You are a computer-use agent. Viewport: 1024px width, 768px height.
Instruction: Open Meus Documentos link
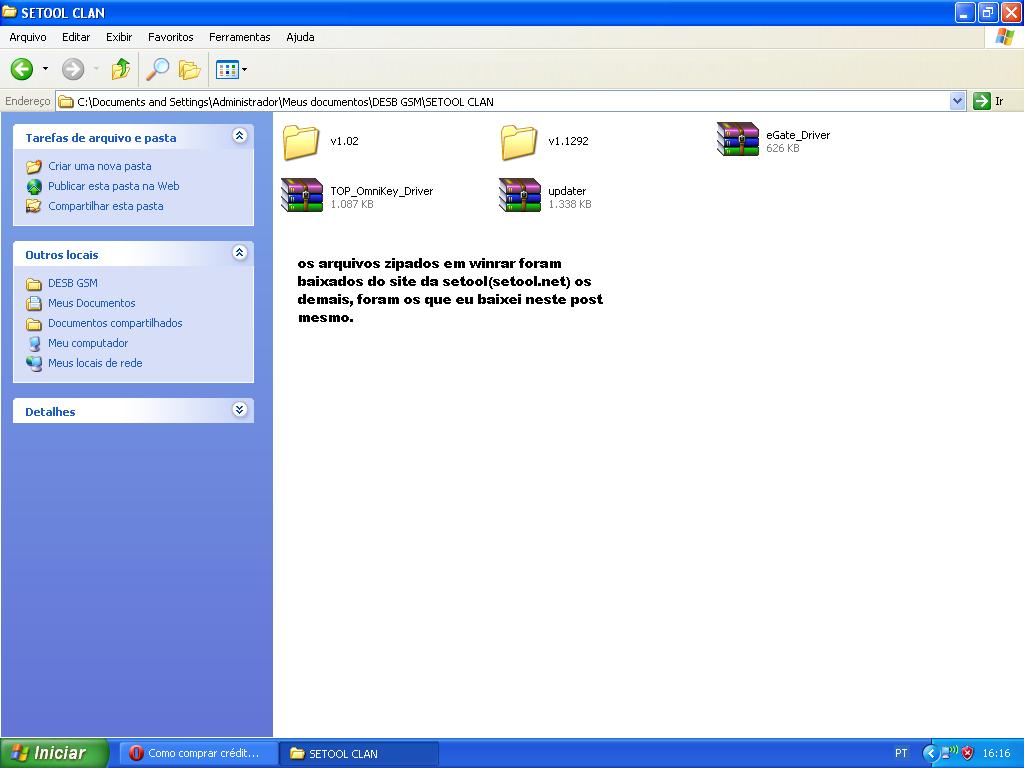91,303
